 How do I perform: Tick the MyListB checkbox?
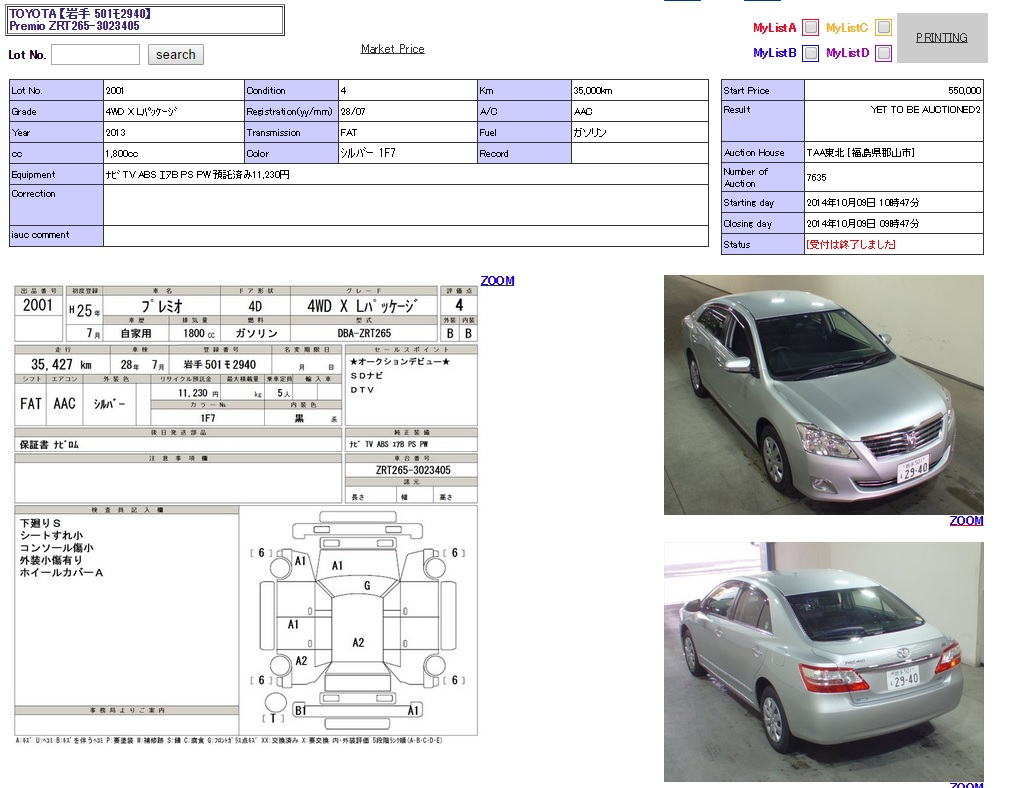(810, 53)
